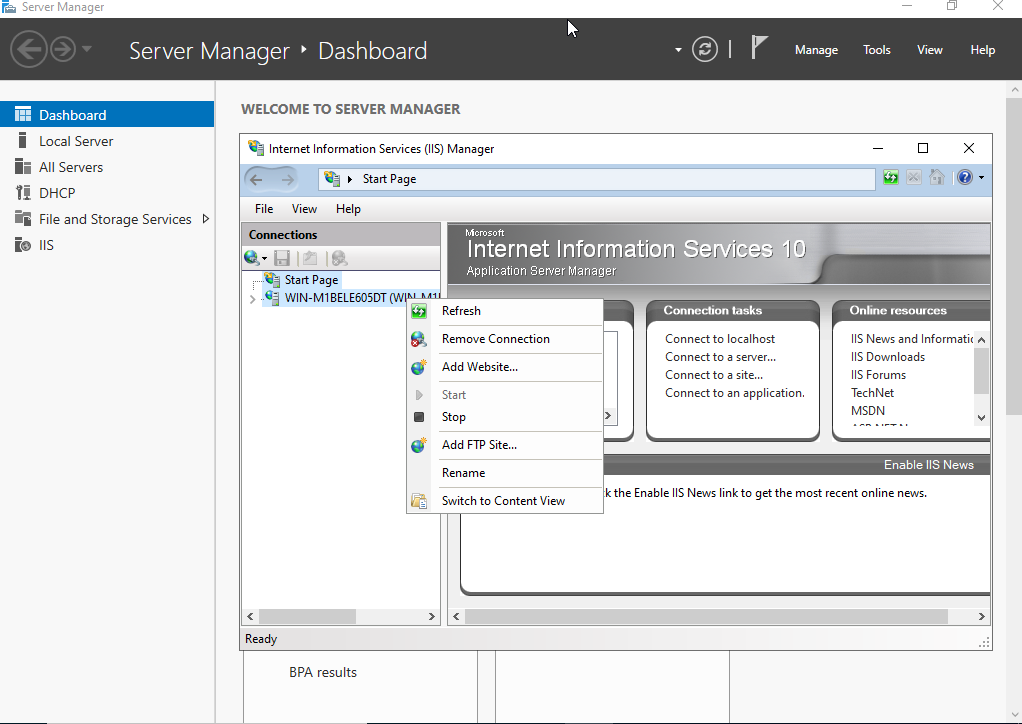
Task: Click IIS Manager home icon
Action: tap(937, 177)
